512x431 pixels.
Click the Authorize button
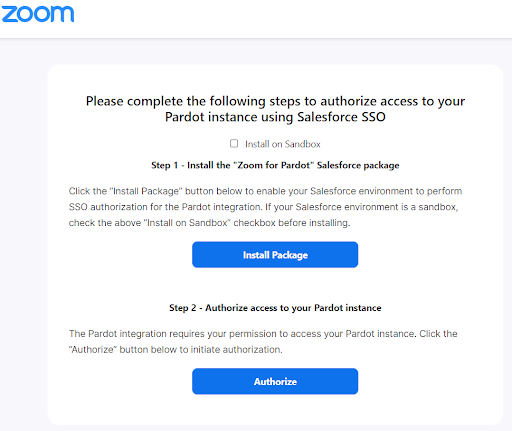(275, 381)
